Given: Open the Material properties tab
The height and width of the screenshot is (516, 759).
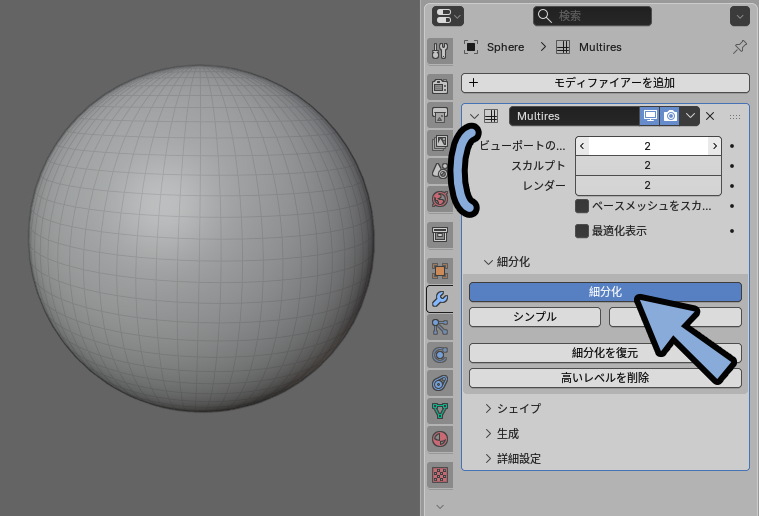Looking at the screenshot, I should pos(439,438).
